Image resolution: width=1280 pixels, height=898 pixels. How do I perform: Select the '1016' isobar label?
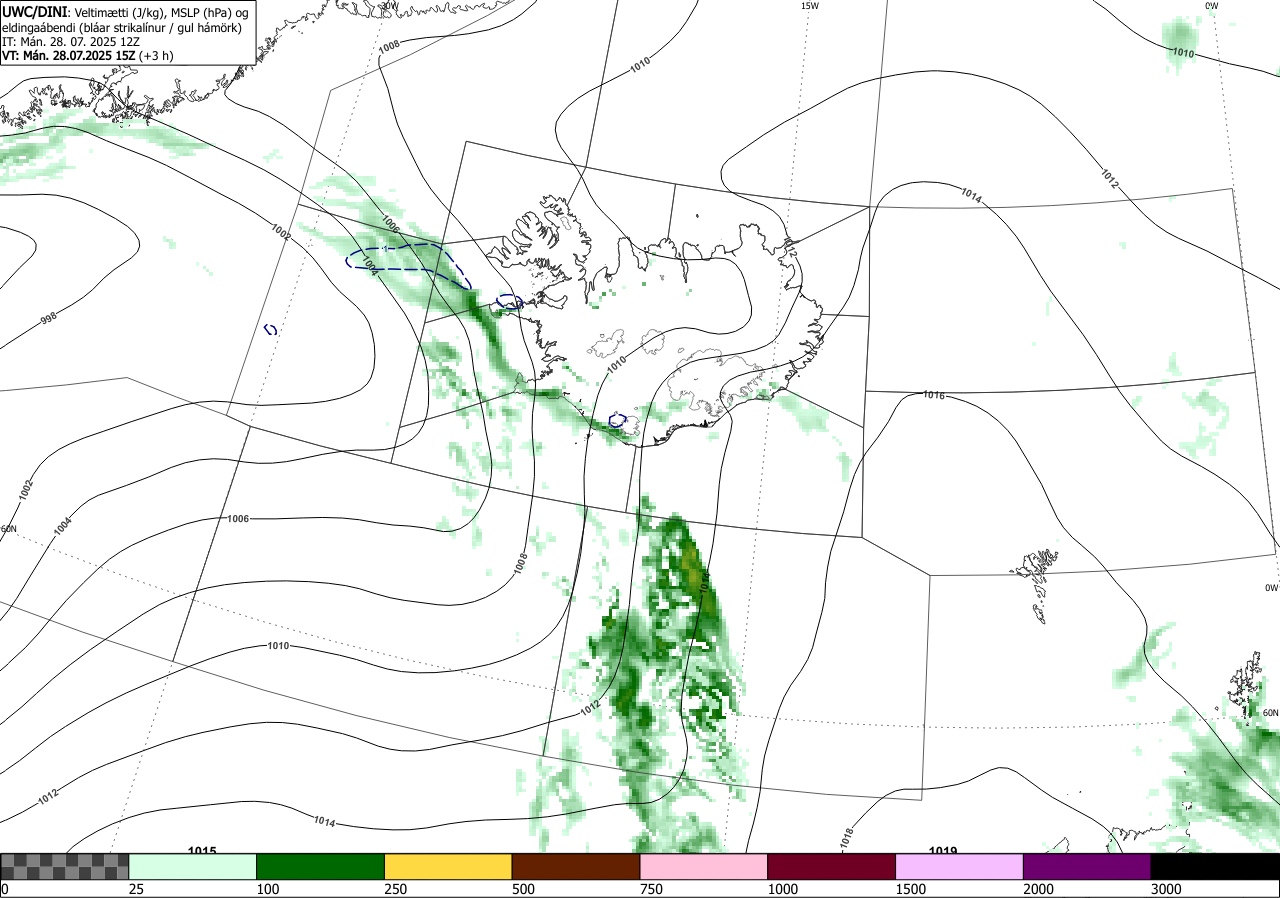[x=934, y=396]
